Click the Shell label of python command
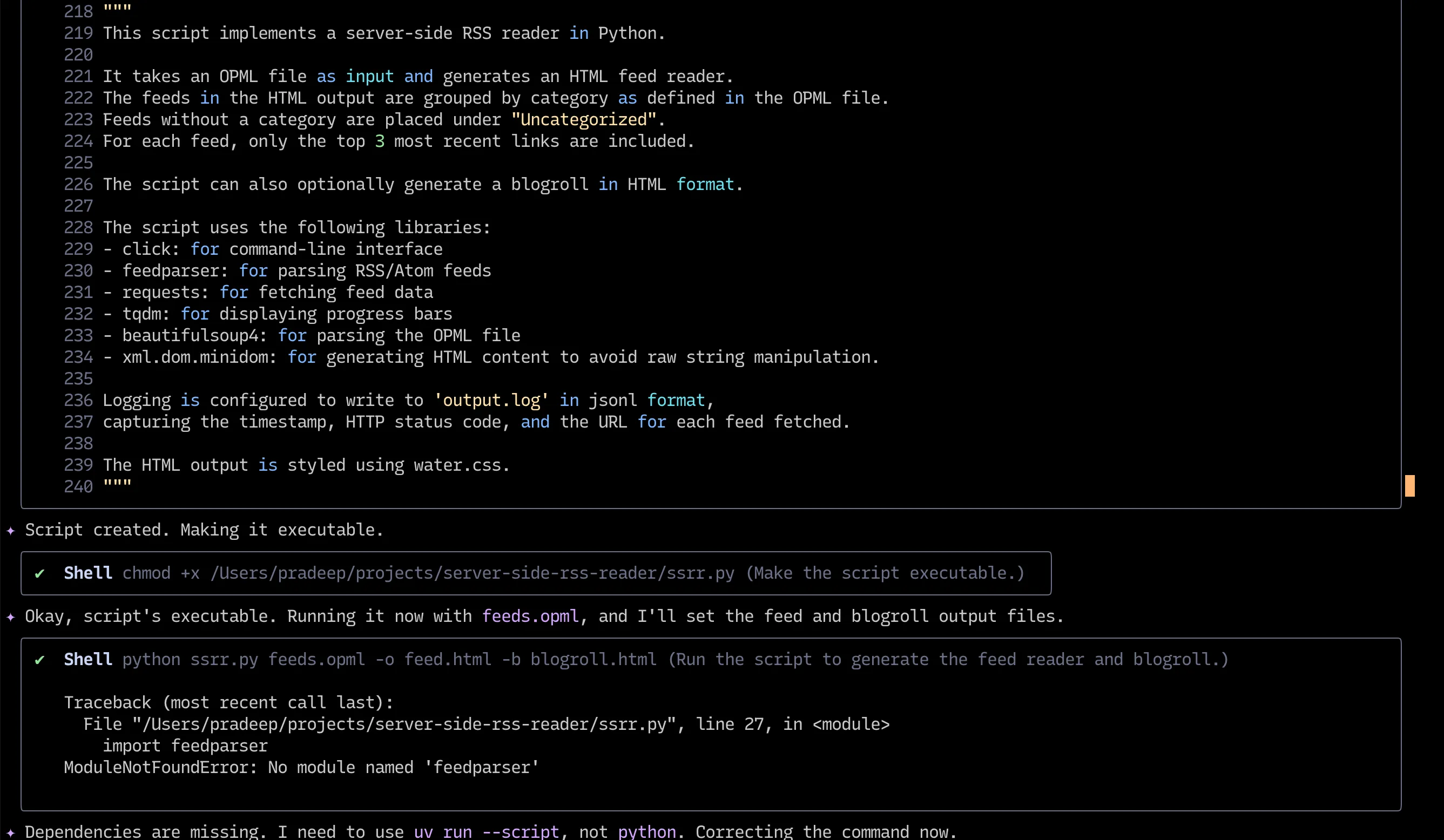The image size is (1444, 840). point(87,660)
